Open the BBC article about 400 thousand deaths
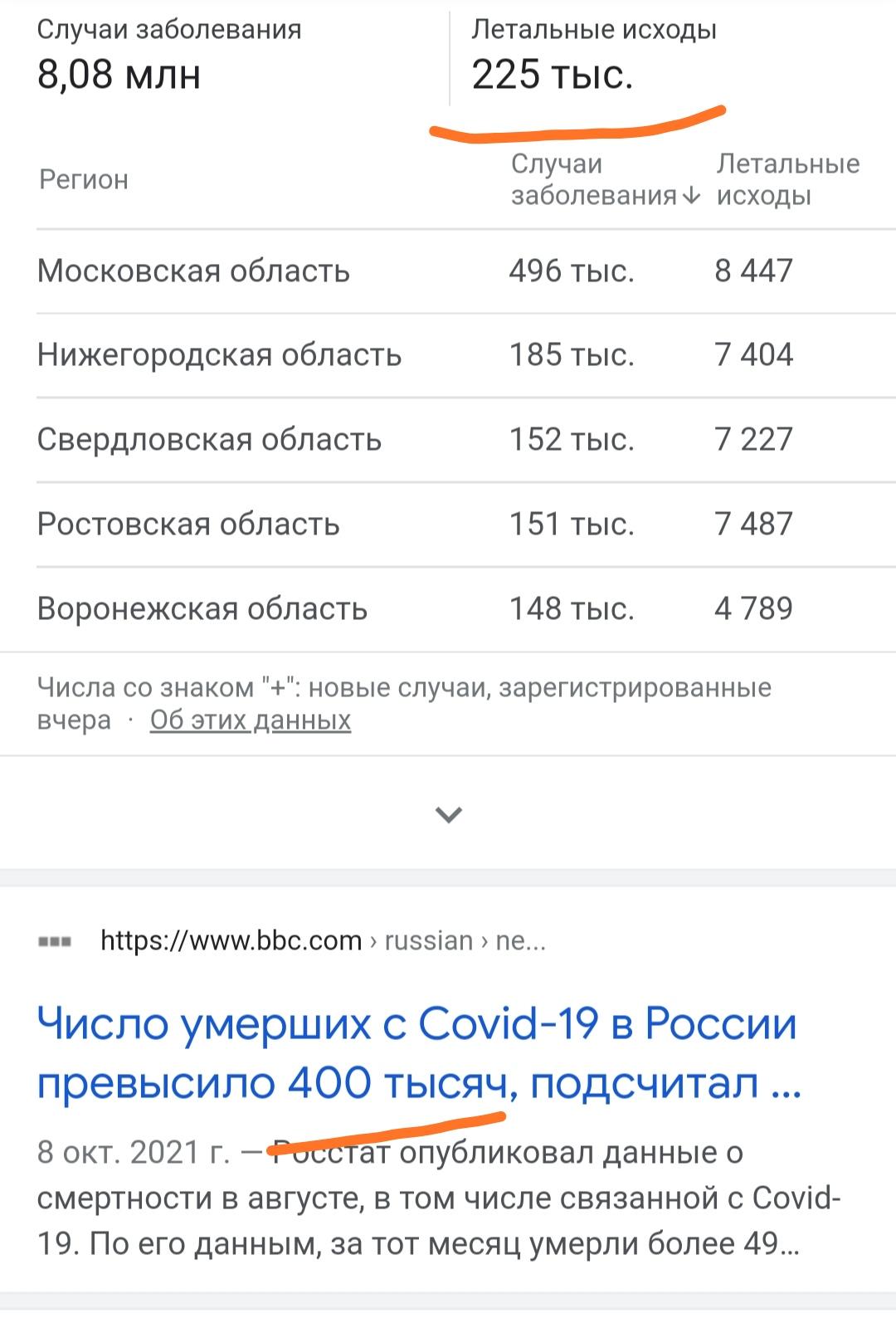Screen dimensions: 896x1318 click(419, 1053)
